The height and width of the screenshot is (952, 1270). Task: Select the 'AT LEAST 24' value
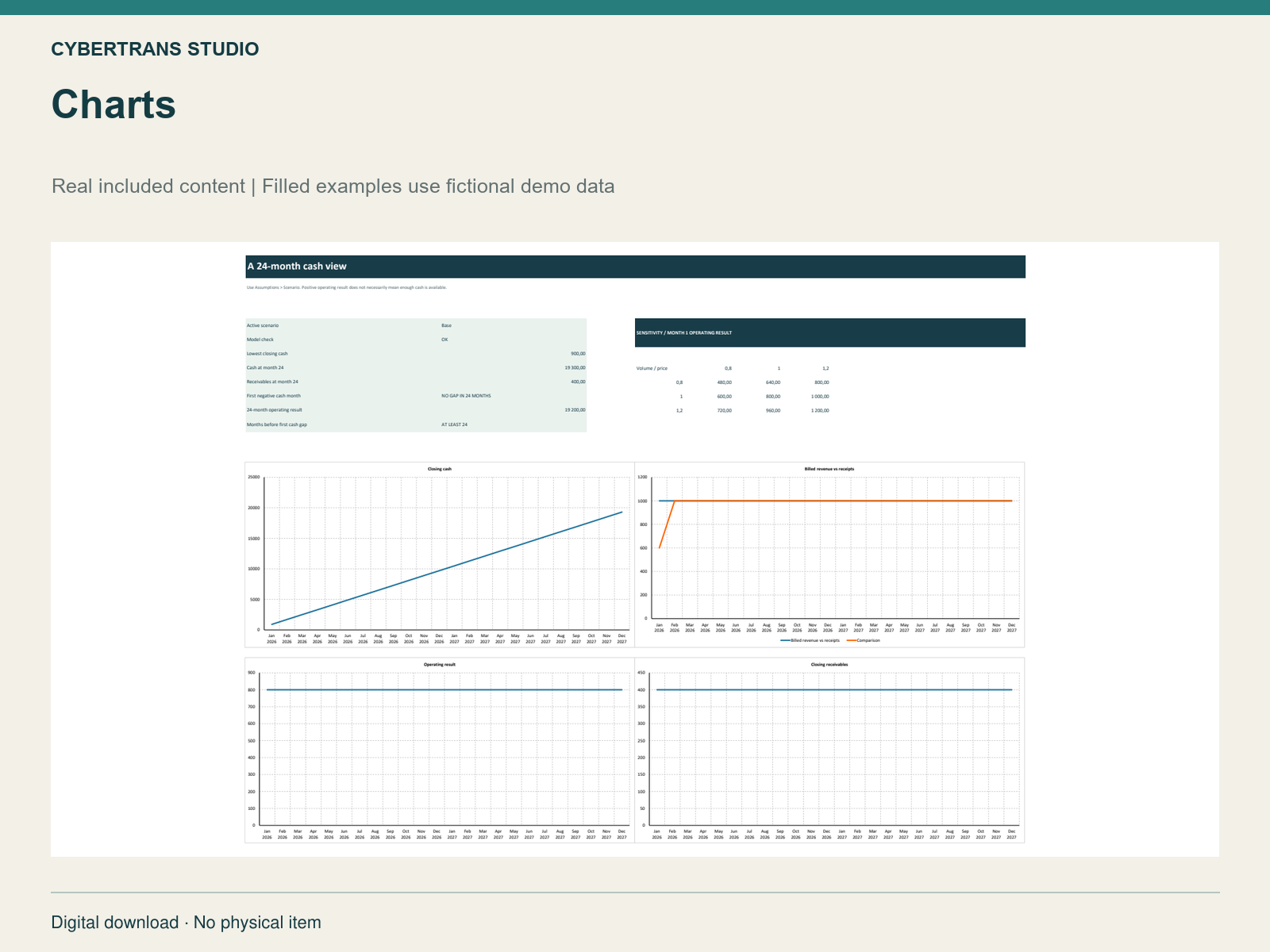coord(454,424)
